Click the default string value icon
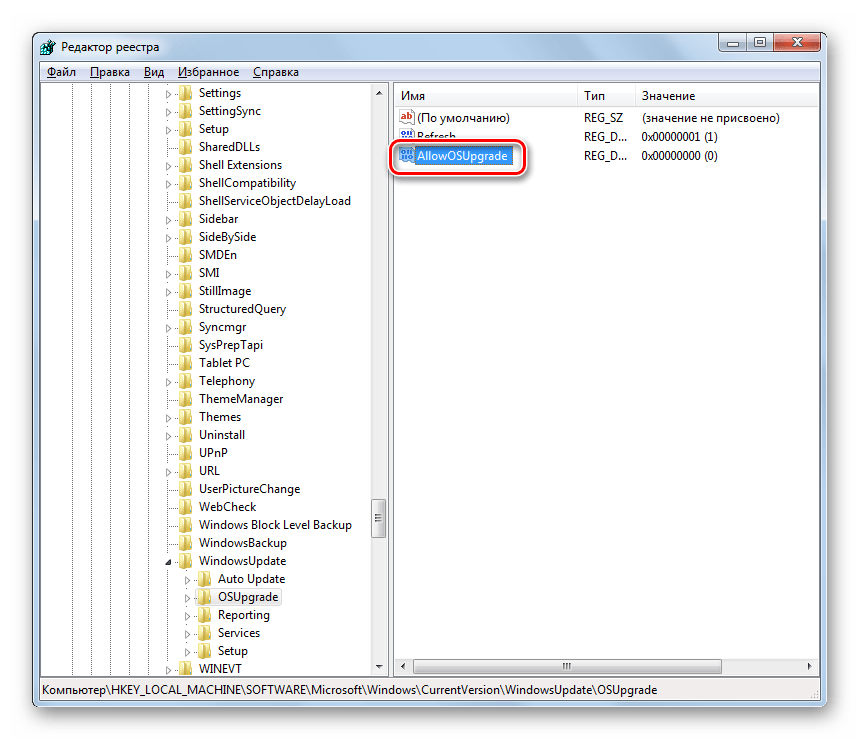This screenshot has width=860, height=740. tap(406, 118)
